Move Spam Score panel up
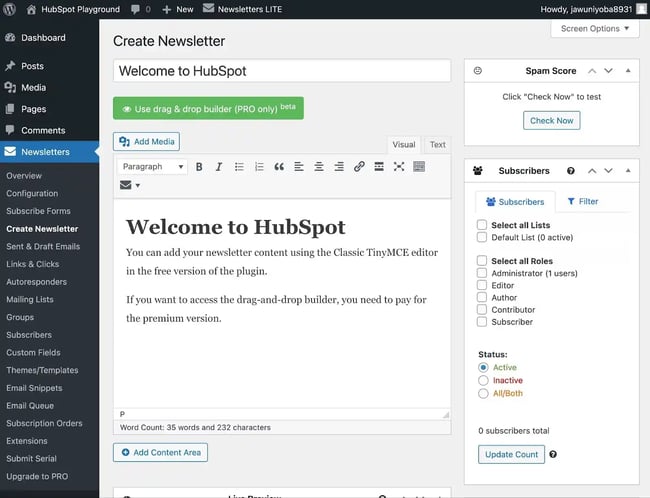Viewport: 650px width, 498px height. (x=592, y=71)
